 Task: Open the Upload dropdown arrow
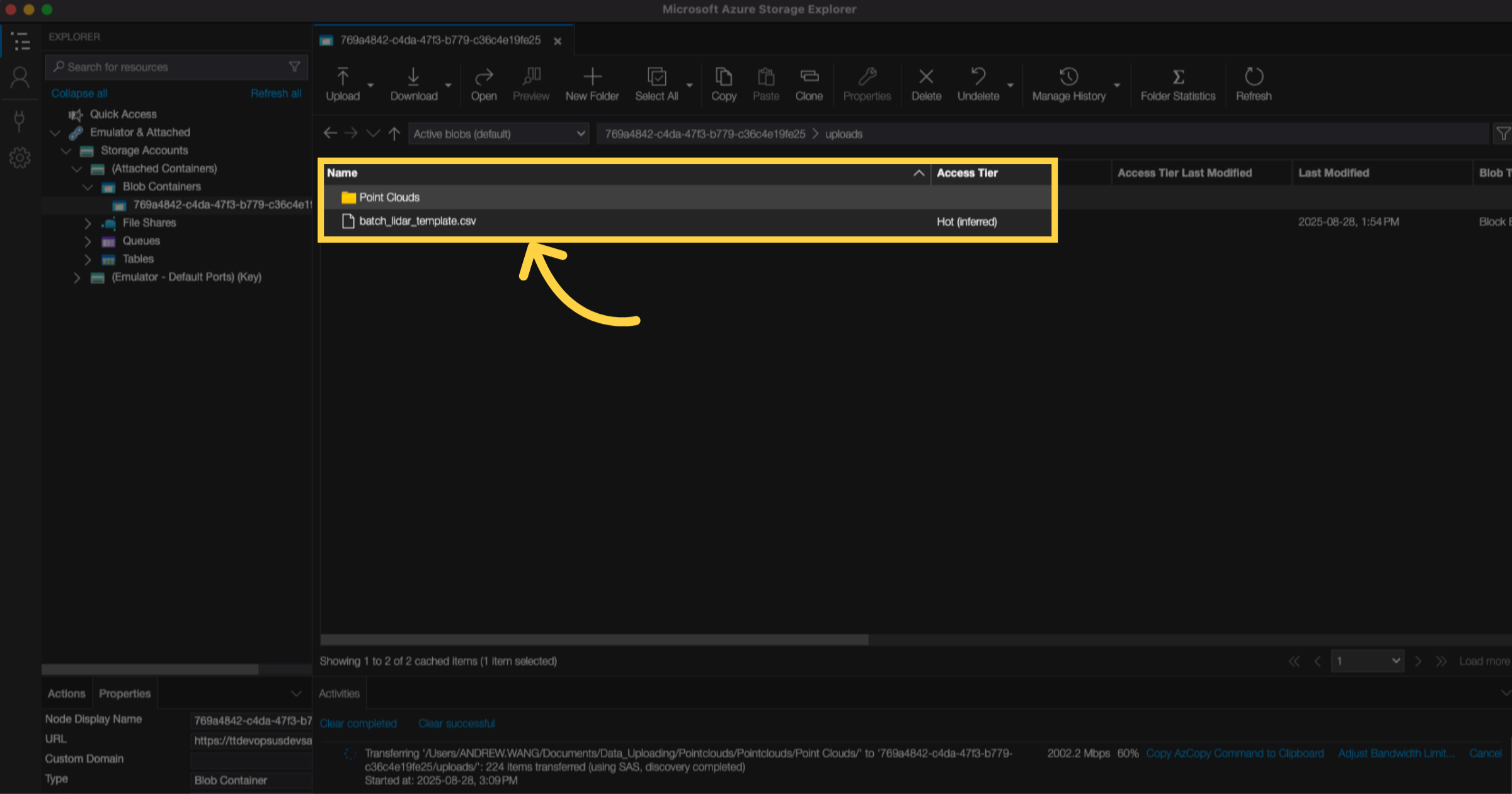(370, 85)
